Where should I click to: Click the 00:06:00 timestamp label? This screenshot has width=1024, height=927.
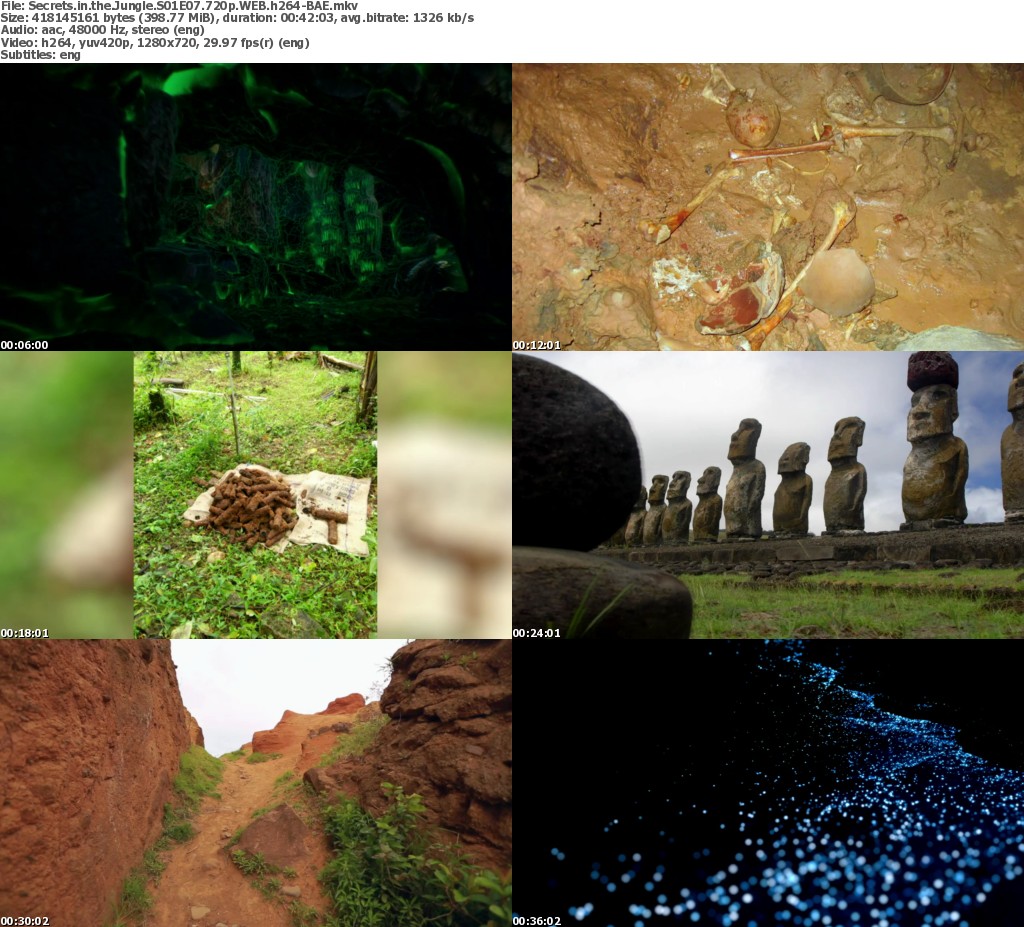pyautogui.click(x=24, y=345)
